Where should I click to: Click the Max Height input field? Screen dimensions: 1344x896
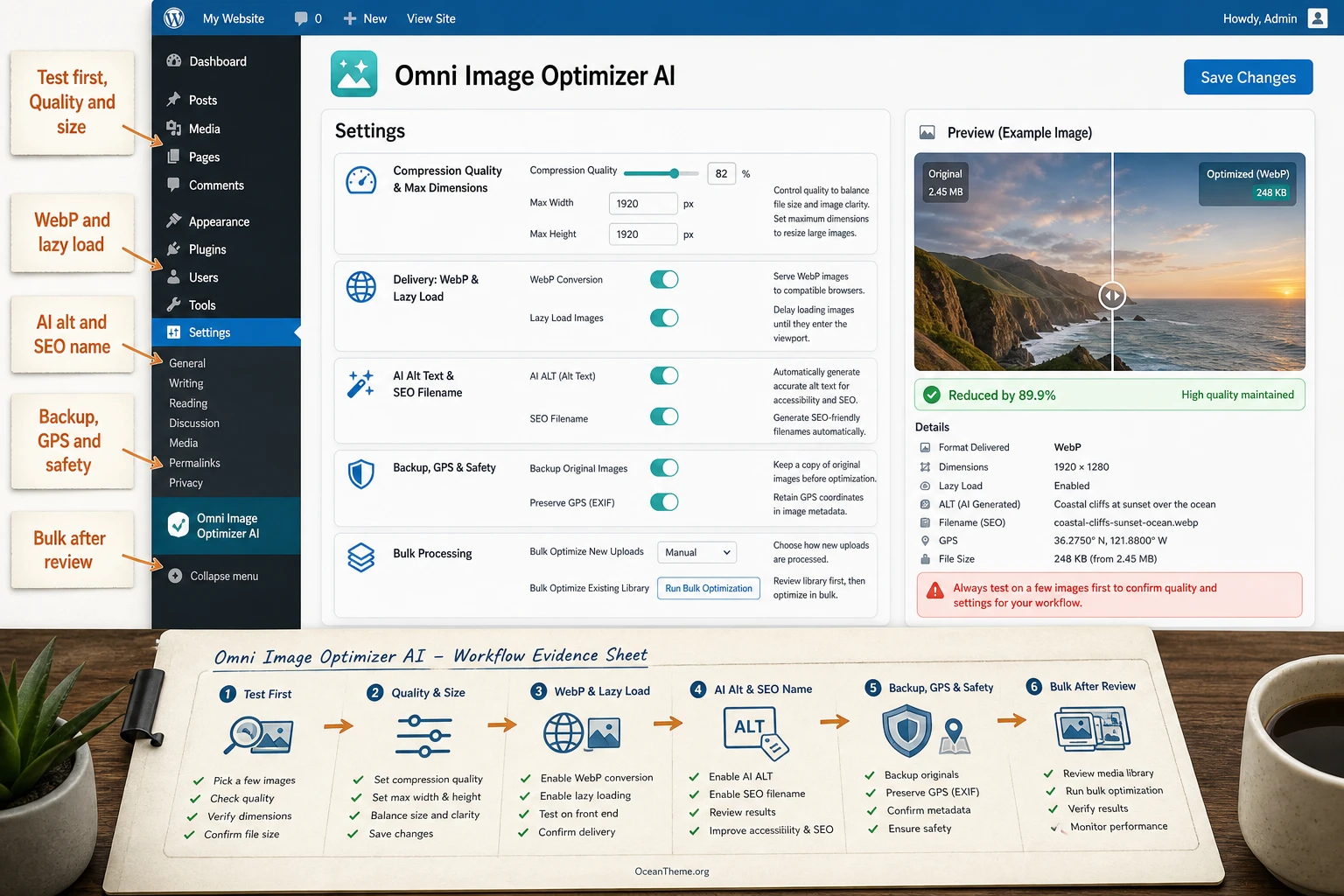coord(643,234)
